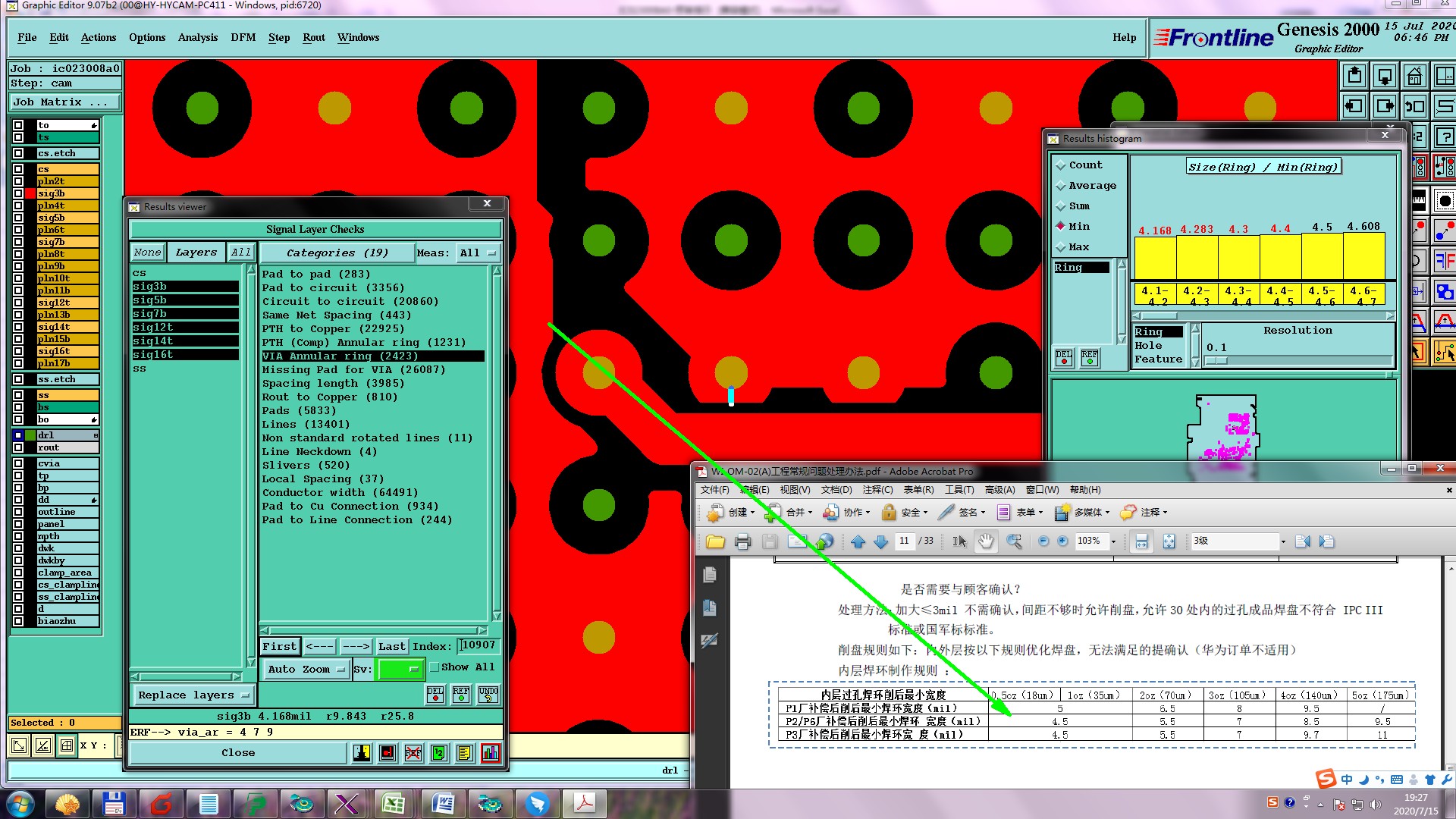Open the DFM menu
This screenshot has width=1456, height=819.
243,37
